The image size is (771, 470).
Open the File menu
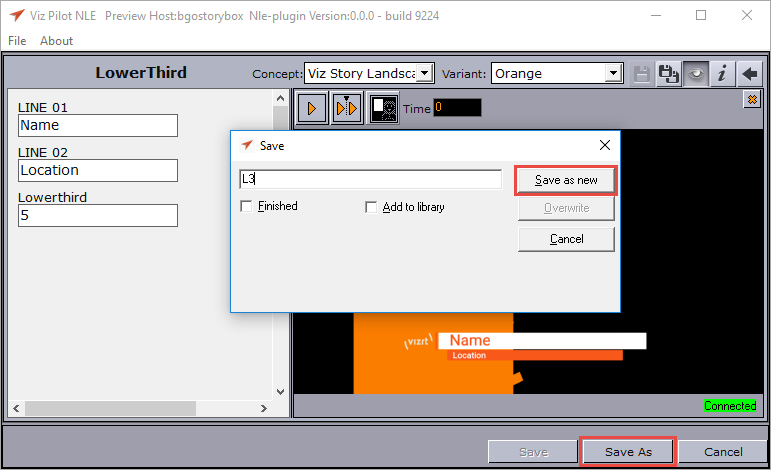click(17, 41)
